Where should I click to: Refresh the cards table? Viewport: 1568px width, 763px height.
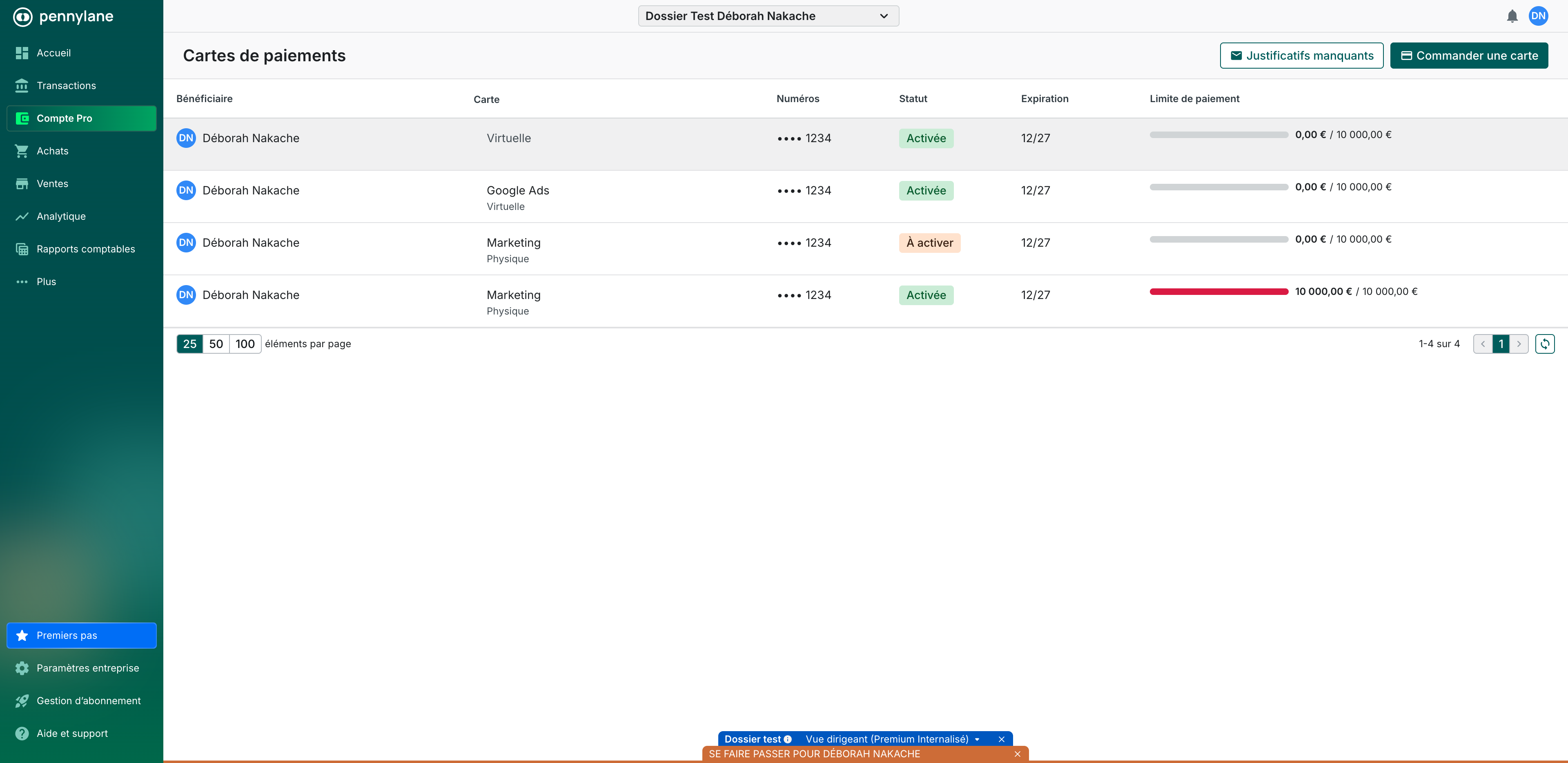[1545, 344]
